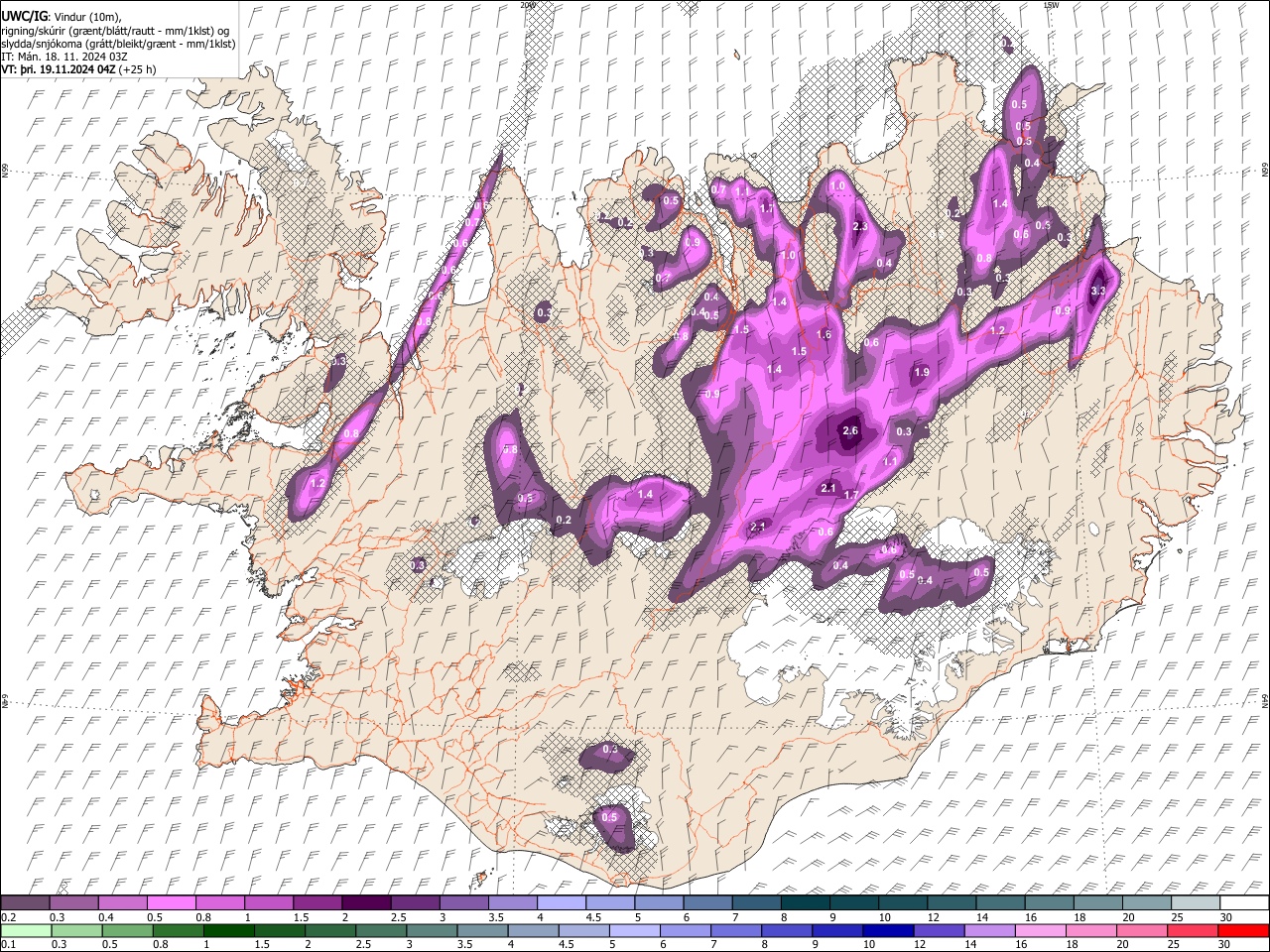Click the 0.5 label in the 10 m wind snow scale
Screen dimensions: 1270x952
(155, 917)
